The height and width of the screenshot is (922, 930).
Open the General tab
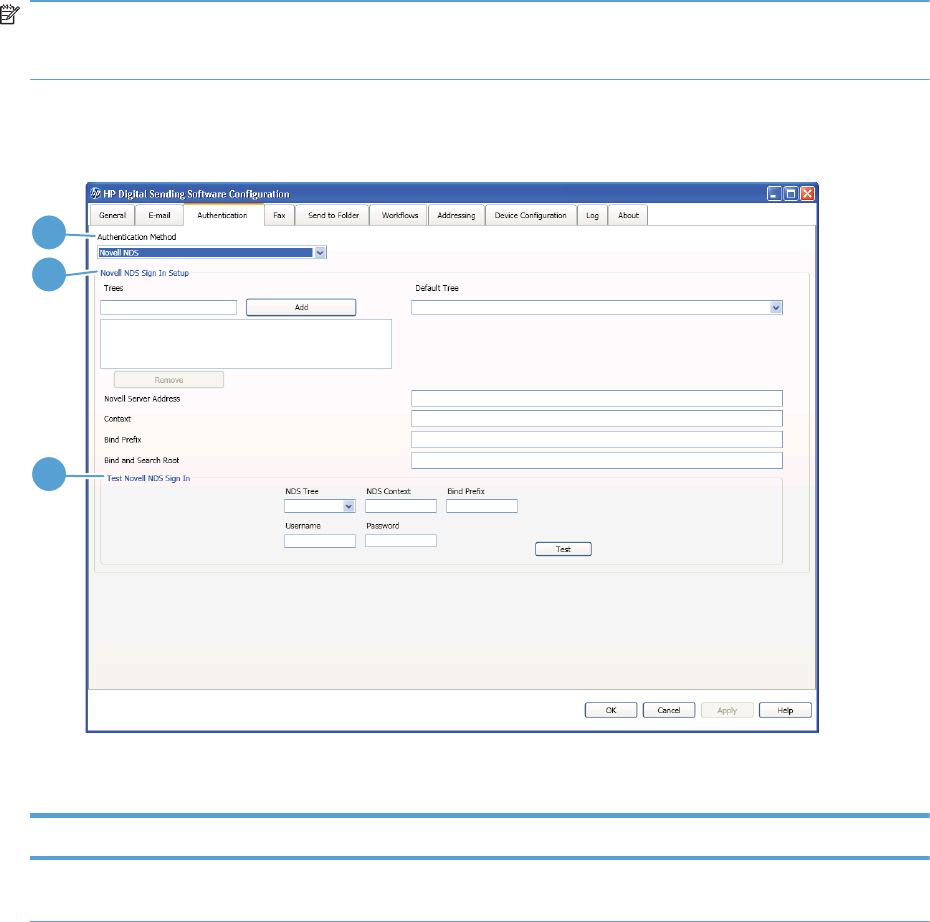point(112,215)
